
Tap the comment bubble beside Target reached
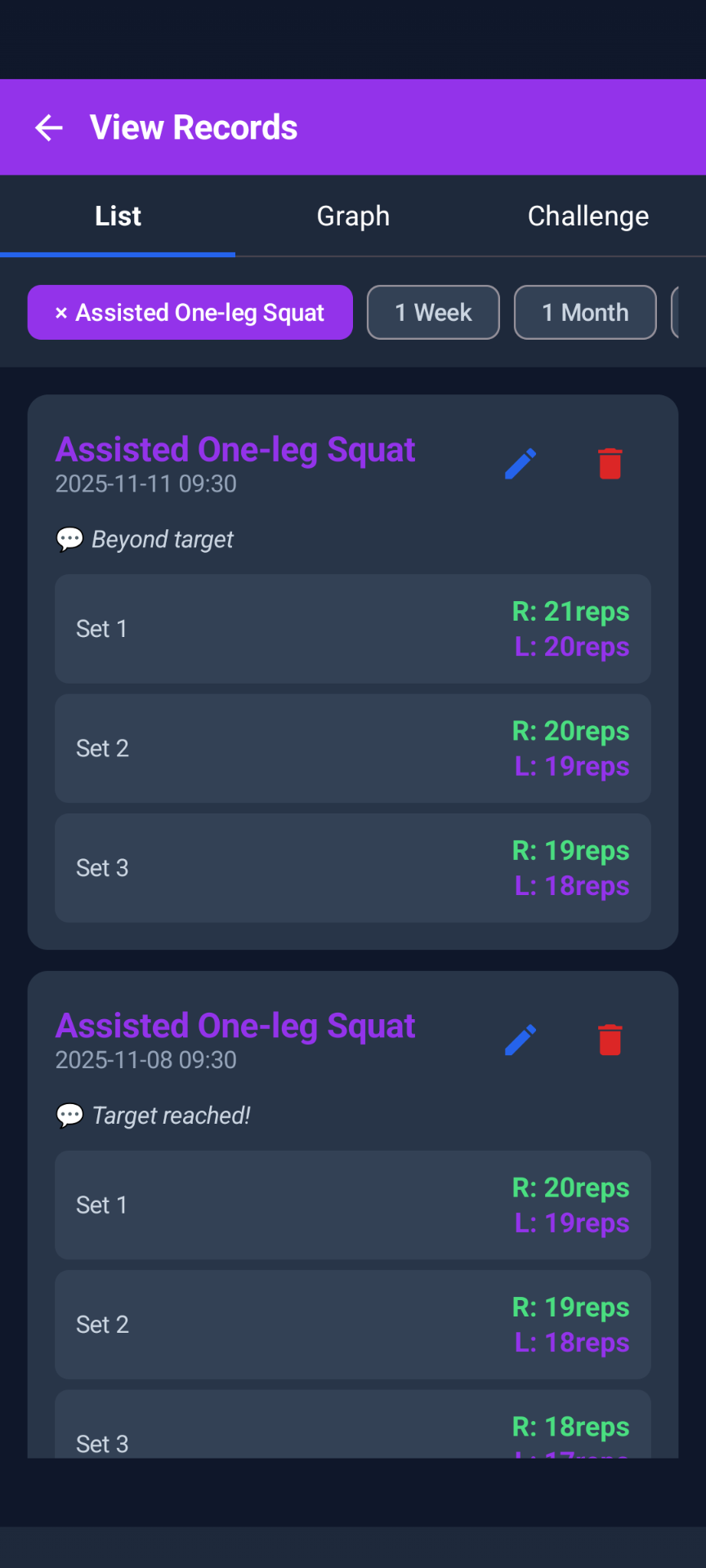click(x=69, y=1115)
